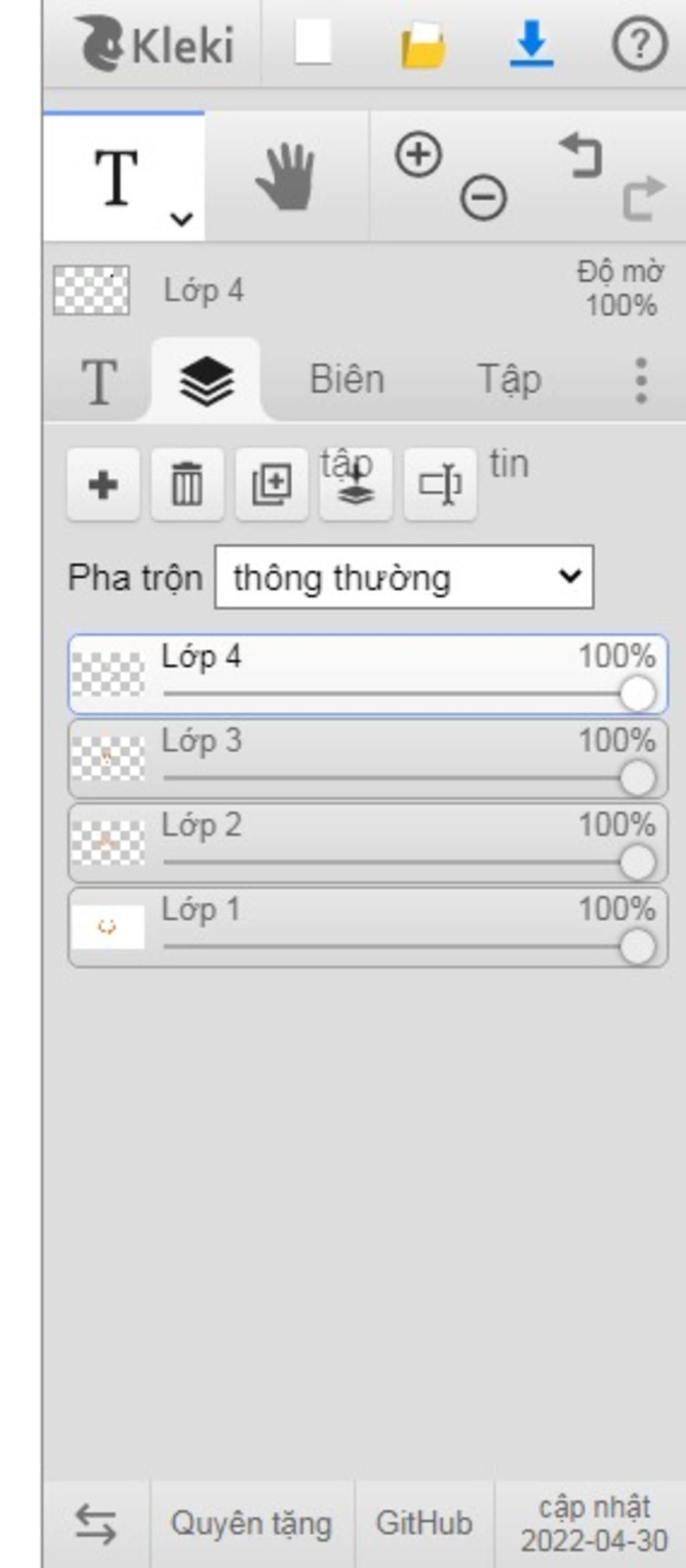Expand the Text tool chevron
Image resolution: width=686 pixels, height=1568 pixels.
[x=182, y=219]
